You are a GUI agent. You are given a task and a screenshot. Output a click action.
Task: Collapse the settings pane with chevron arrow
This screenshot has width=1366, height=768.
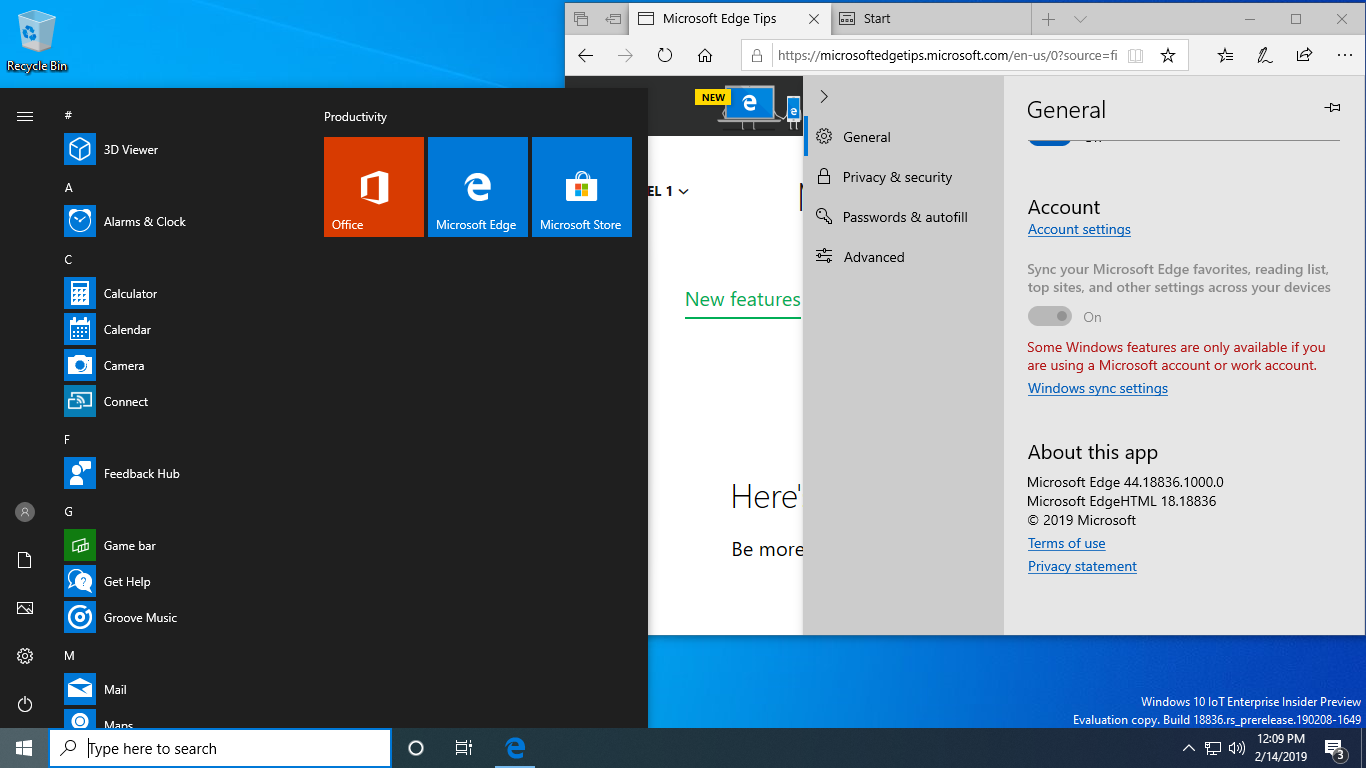click(824, 97)
